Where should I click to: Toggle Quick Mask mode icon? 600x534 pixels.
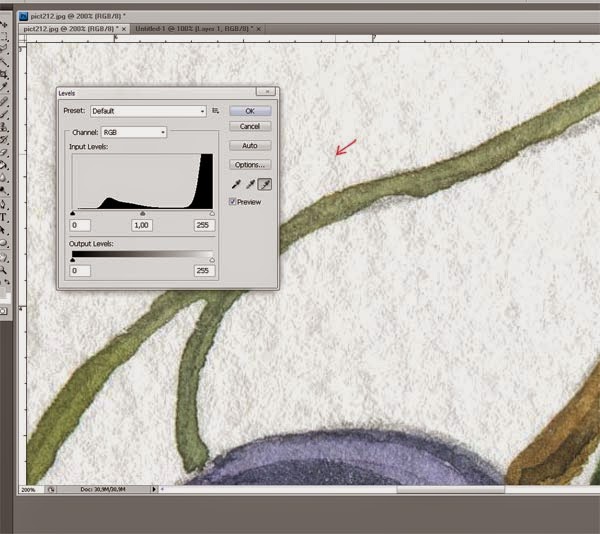point(4,311)
